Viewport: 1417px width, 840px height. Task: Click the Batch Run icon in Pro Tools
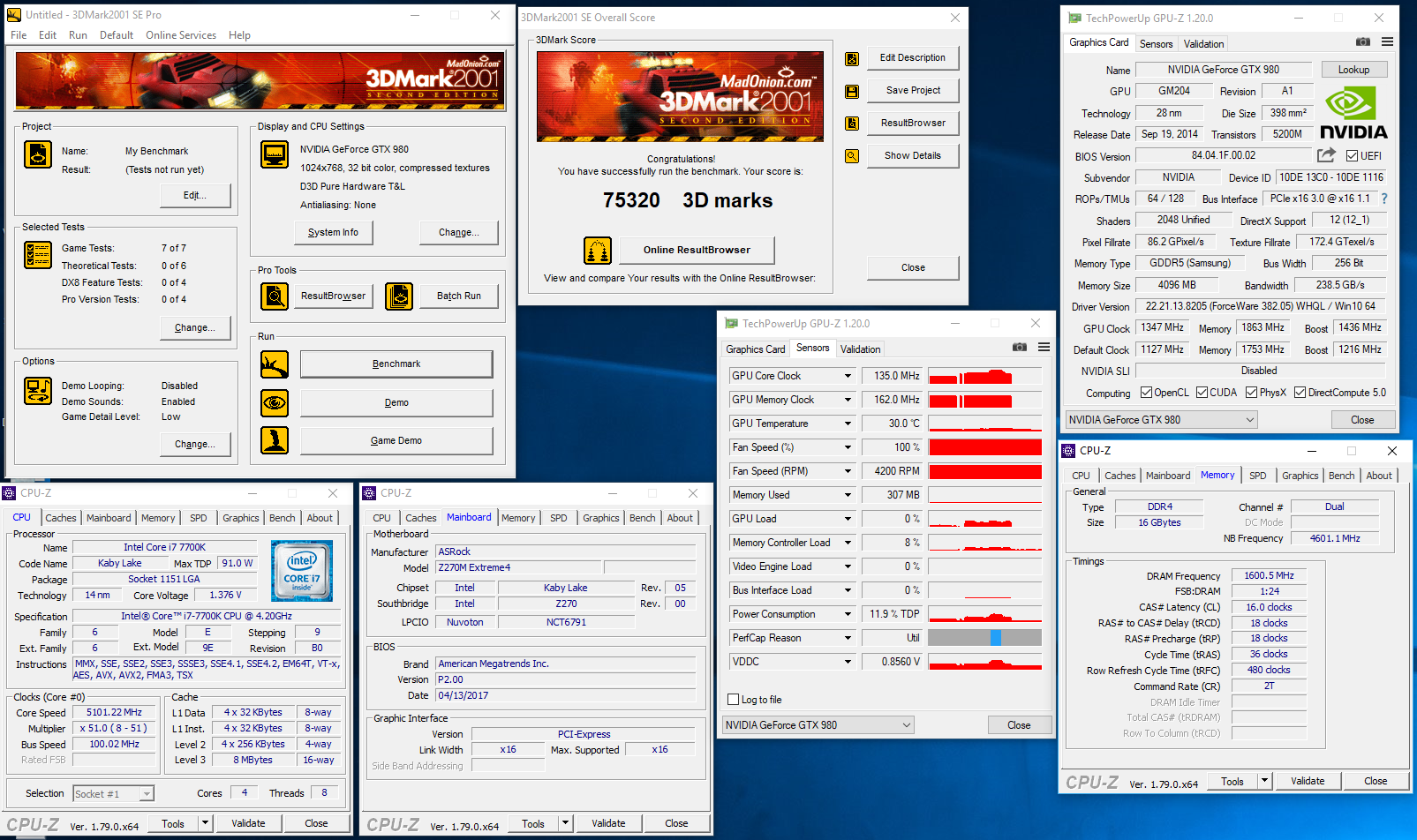tap(399, 296)
